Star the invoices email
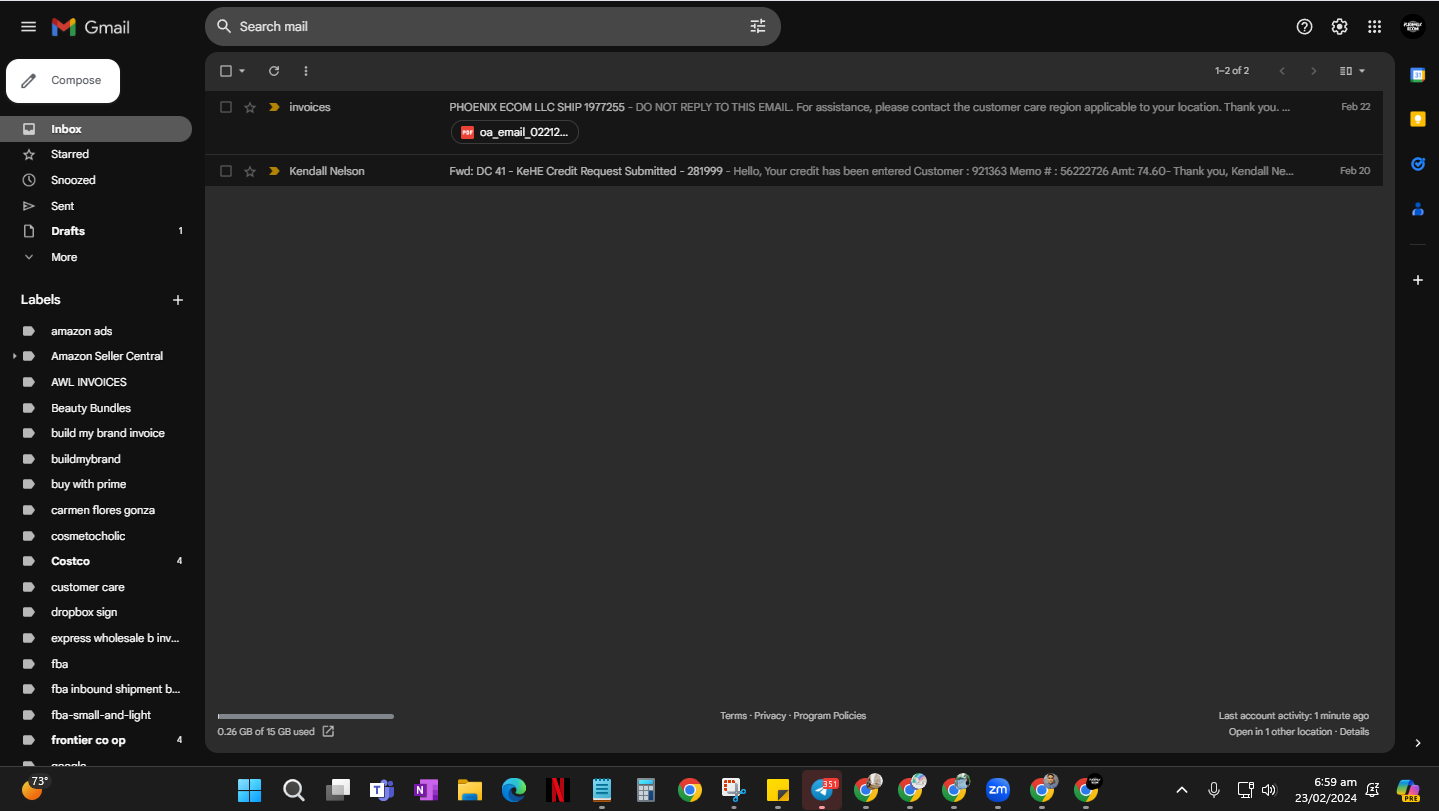Viewport: 1439px width, 811px height. pyautogui.click(x=250, y=107)
